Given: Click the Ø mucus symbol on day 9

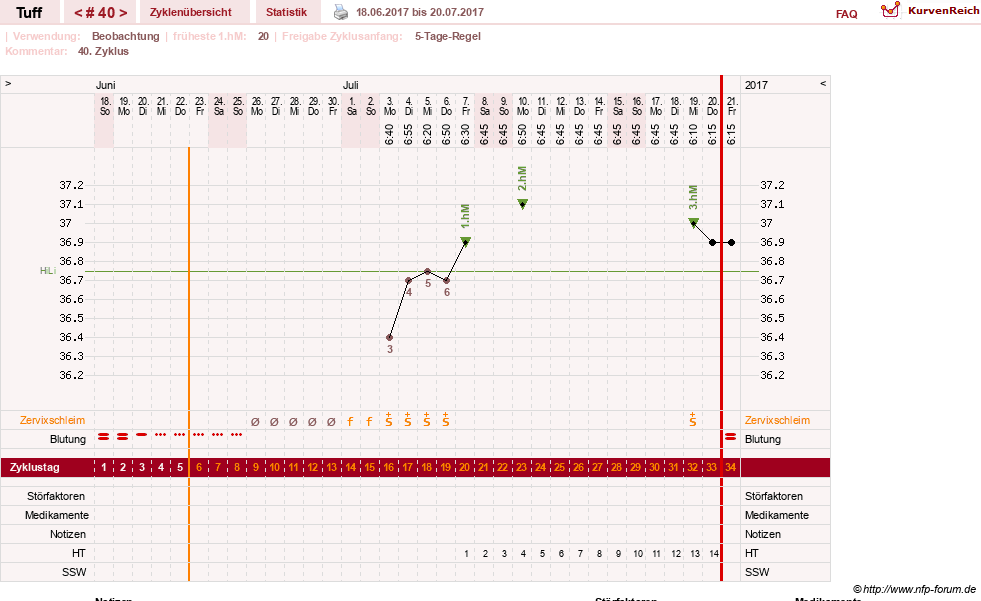Looking at the screenshot, I should (255, 422).
